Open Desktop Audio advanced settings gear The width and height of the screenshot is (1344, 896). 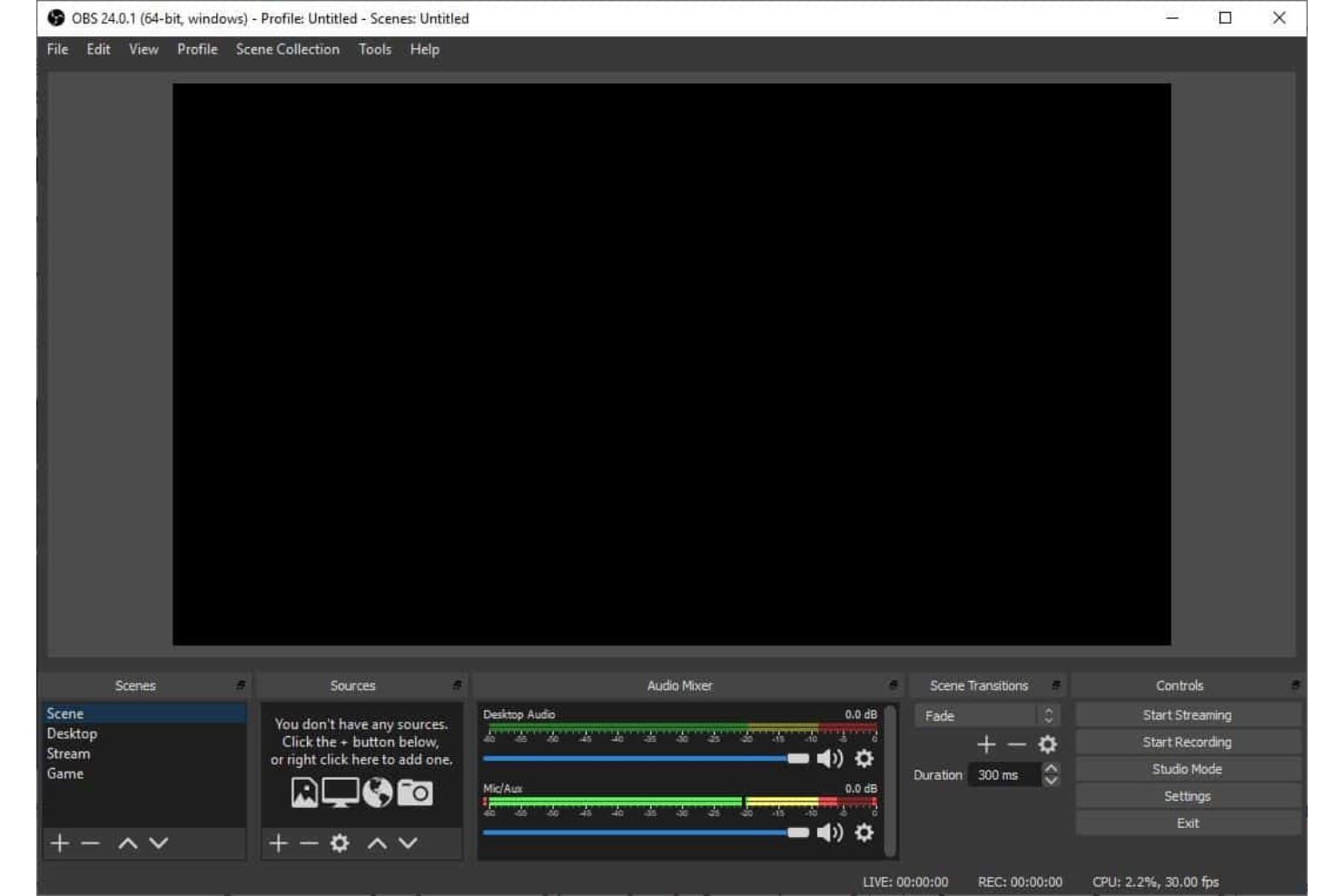click(864, 760)
